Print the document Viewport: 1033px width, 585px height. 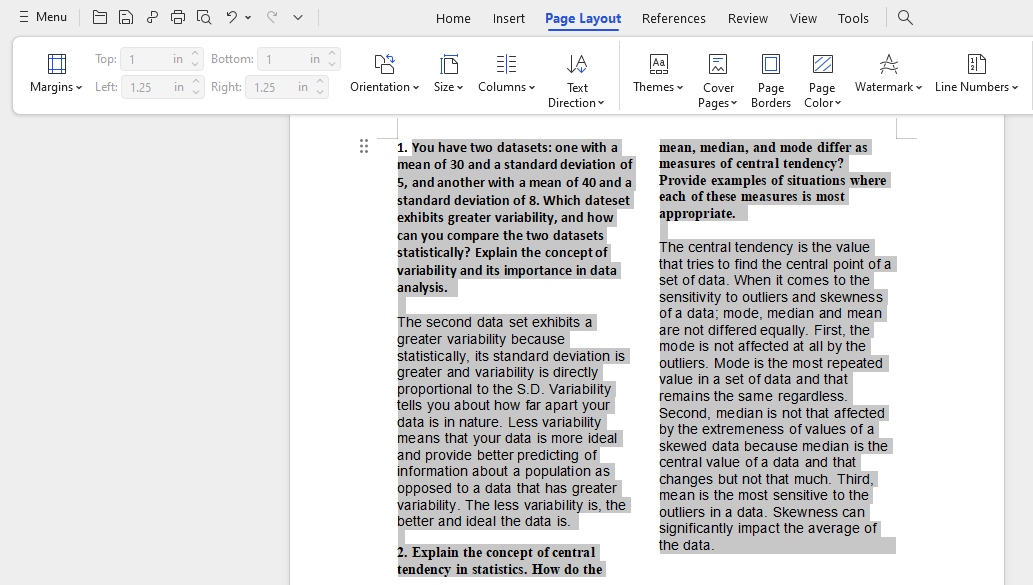tap(178, 17)
